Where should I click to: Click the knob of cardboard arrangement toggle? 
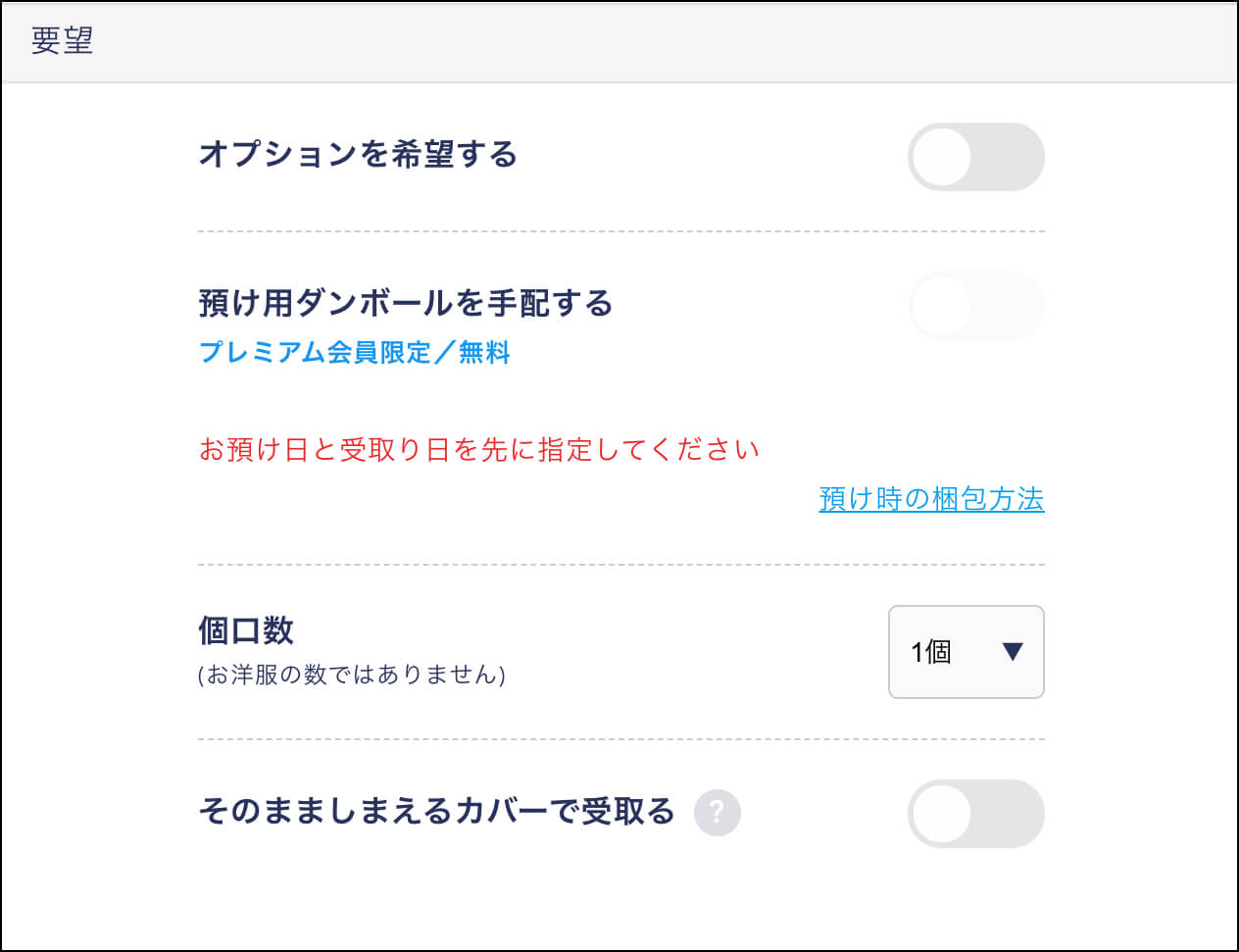(942, 306)
